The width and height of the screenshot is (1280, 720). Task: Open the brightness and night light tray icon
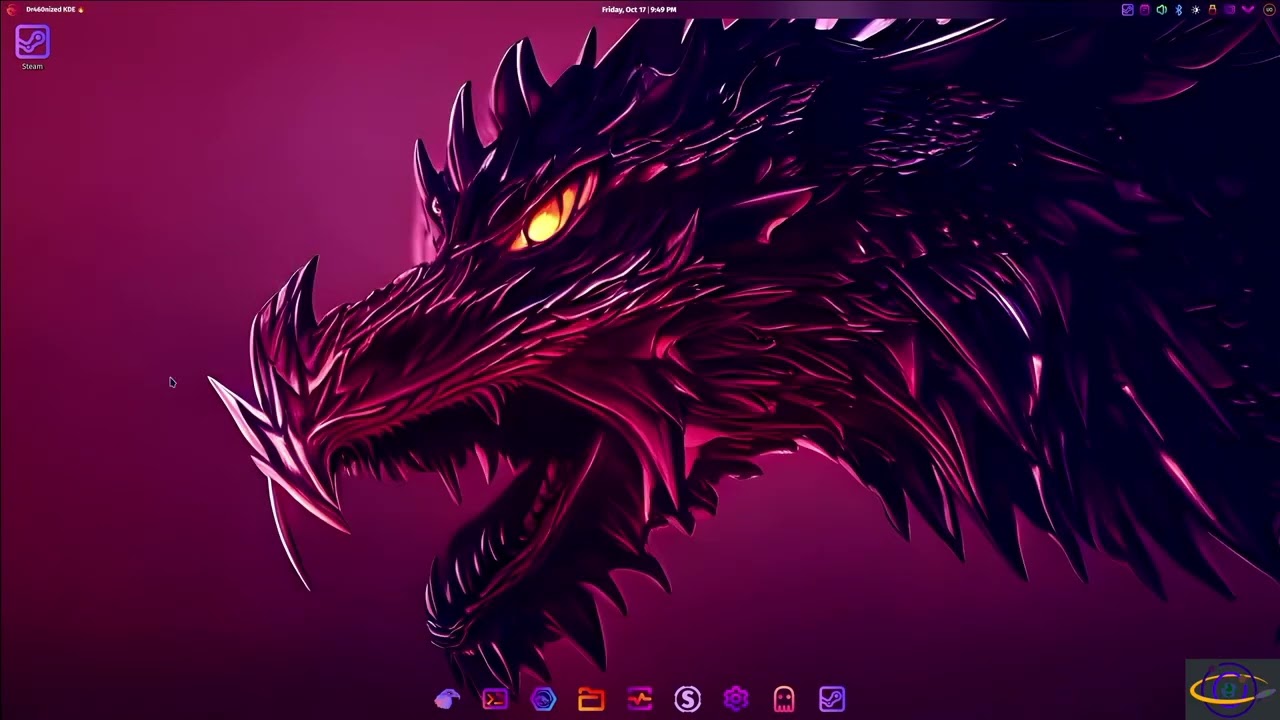pos(1195,10)
